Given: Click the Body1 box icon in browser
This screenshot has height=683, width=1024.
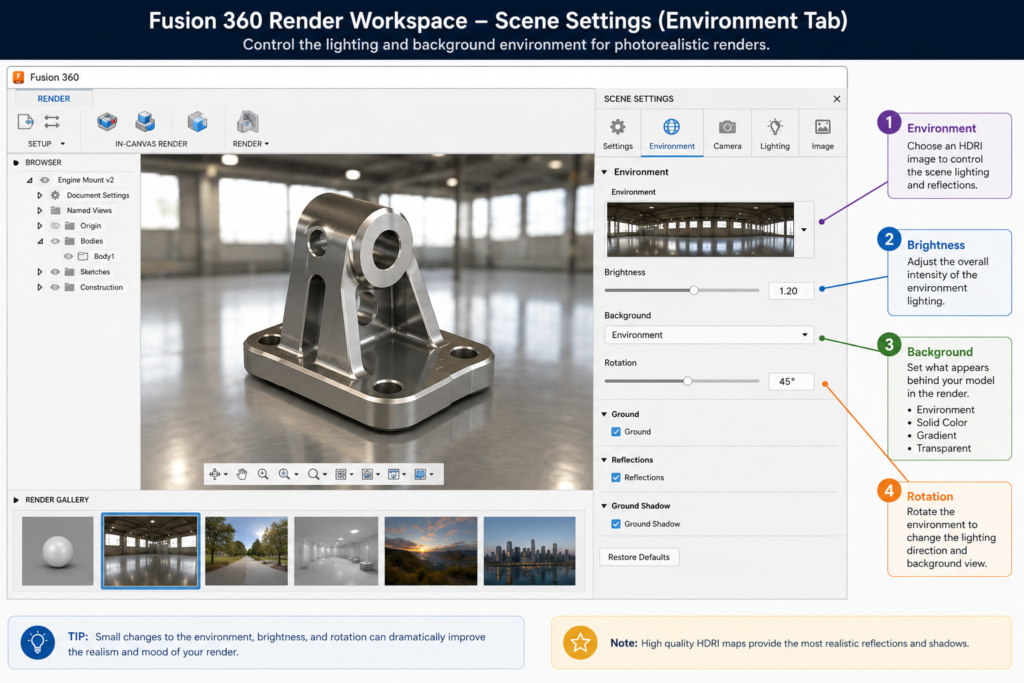Looking at the screenshot, I should click(x=83, y=256).
